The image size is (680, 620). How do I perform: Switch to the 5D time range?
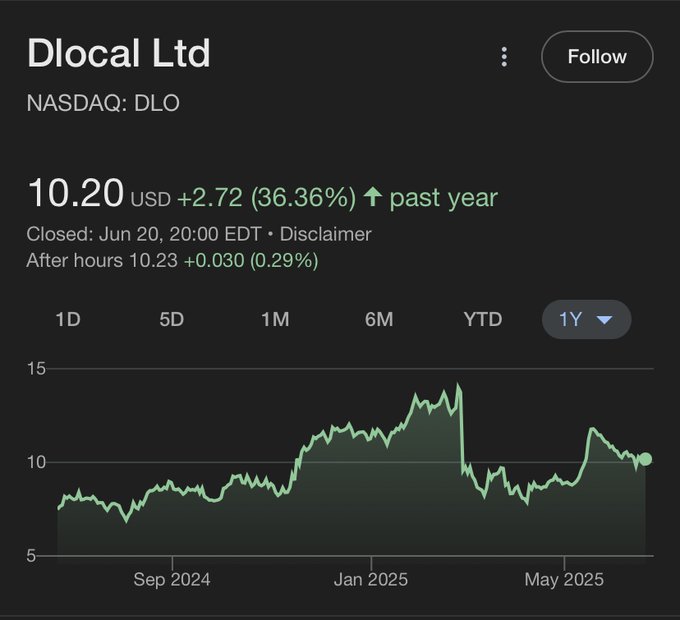point(172,320)
